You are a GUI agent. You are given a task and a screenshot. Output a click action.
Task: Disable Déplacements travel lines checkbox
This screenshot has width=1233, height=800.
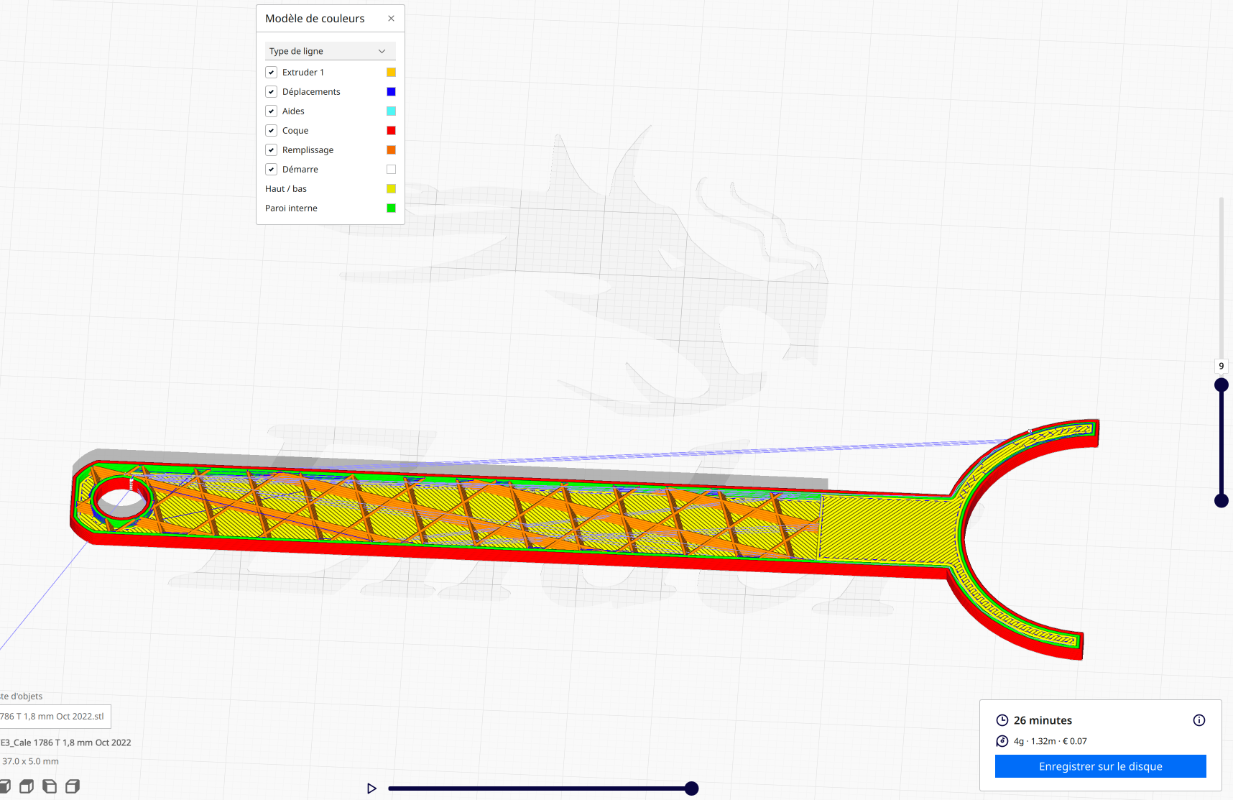[271, 92]
